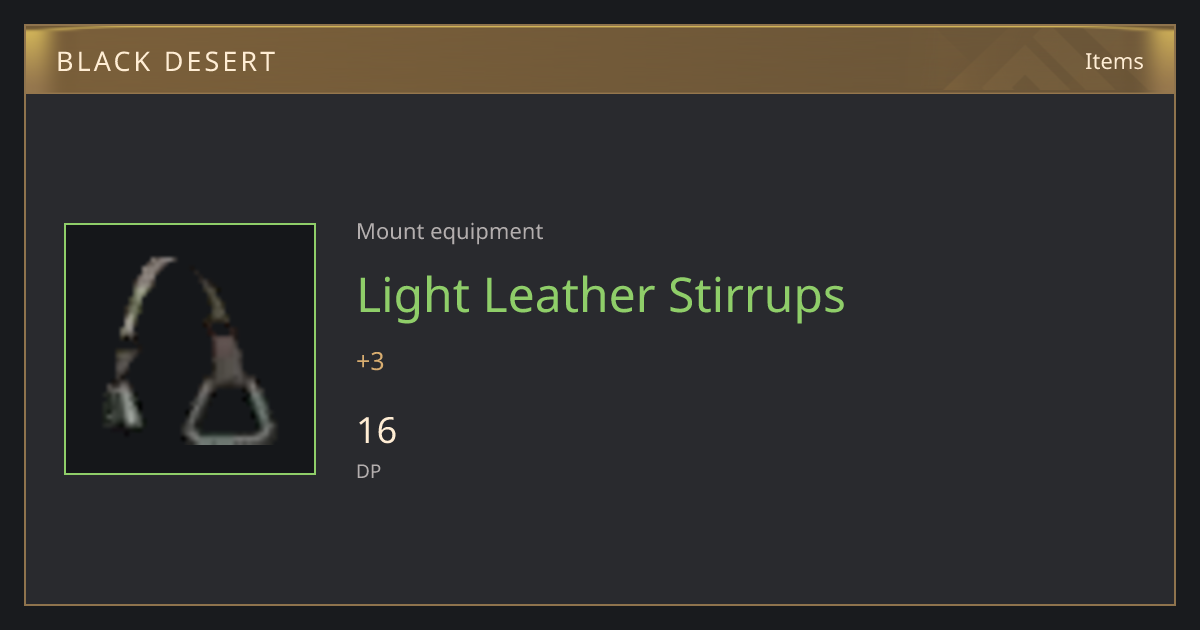The height and width of the screenshot is (630, 1200).
Task: Open the Items section link
Action: point(1114,61)
